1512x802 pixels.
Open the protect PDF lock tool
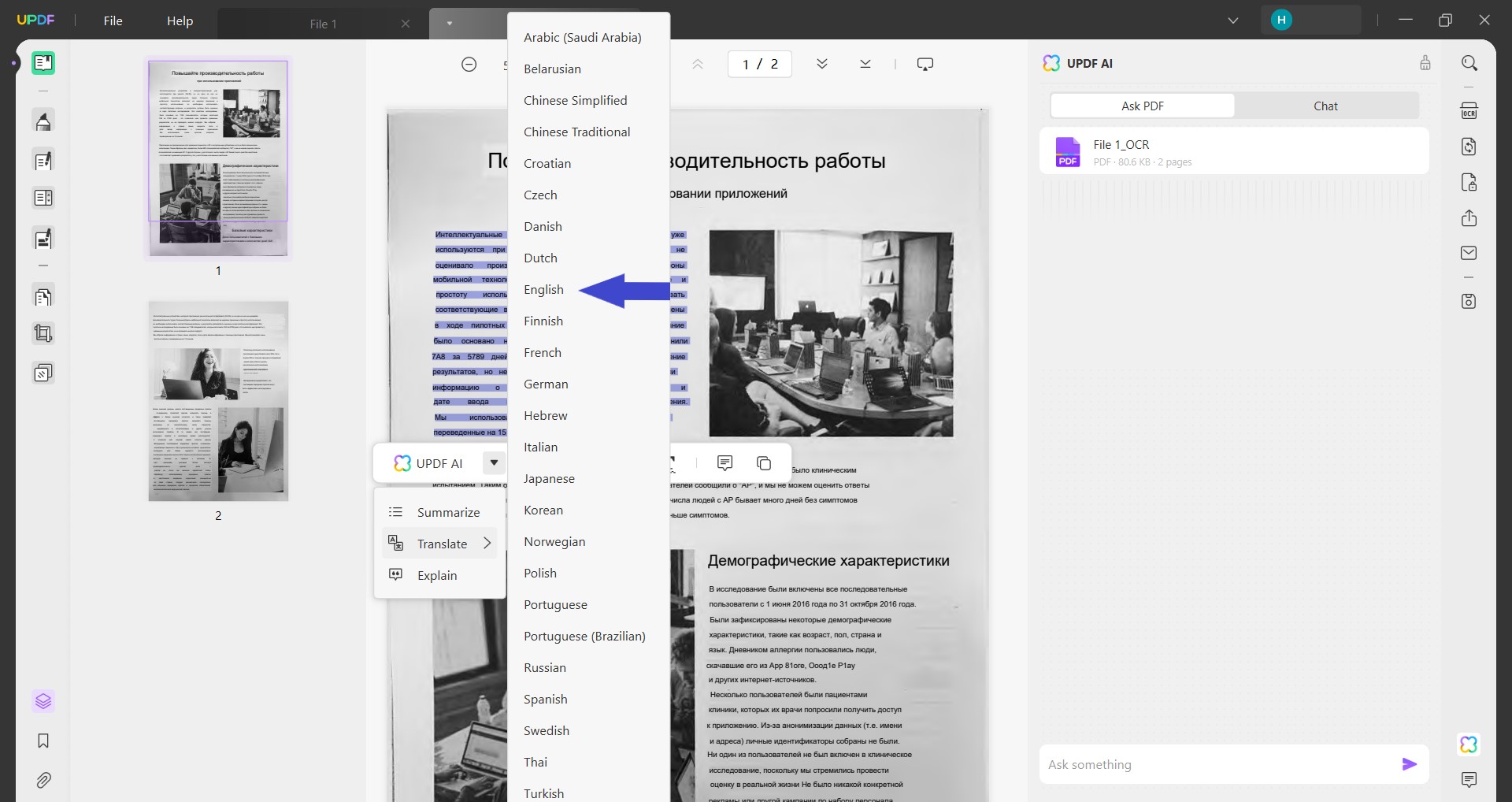(1469, 182)
